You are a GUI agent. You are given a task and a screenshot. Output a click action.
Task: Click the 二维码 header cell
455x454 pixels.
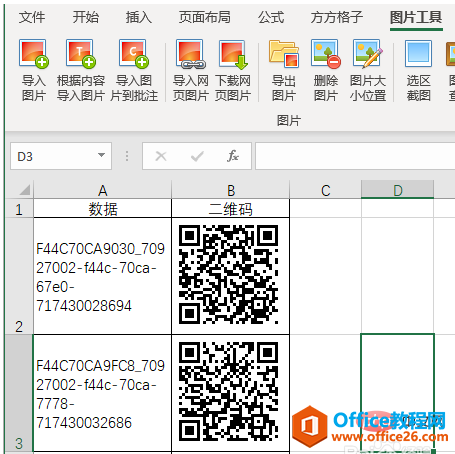(230, 208)
